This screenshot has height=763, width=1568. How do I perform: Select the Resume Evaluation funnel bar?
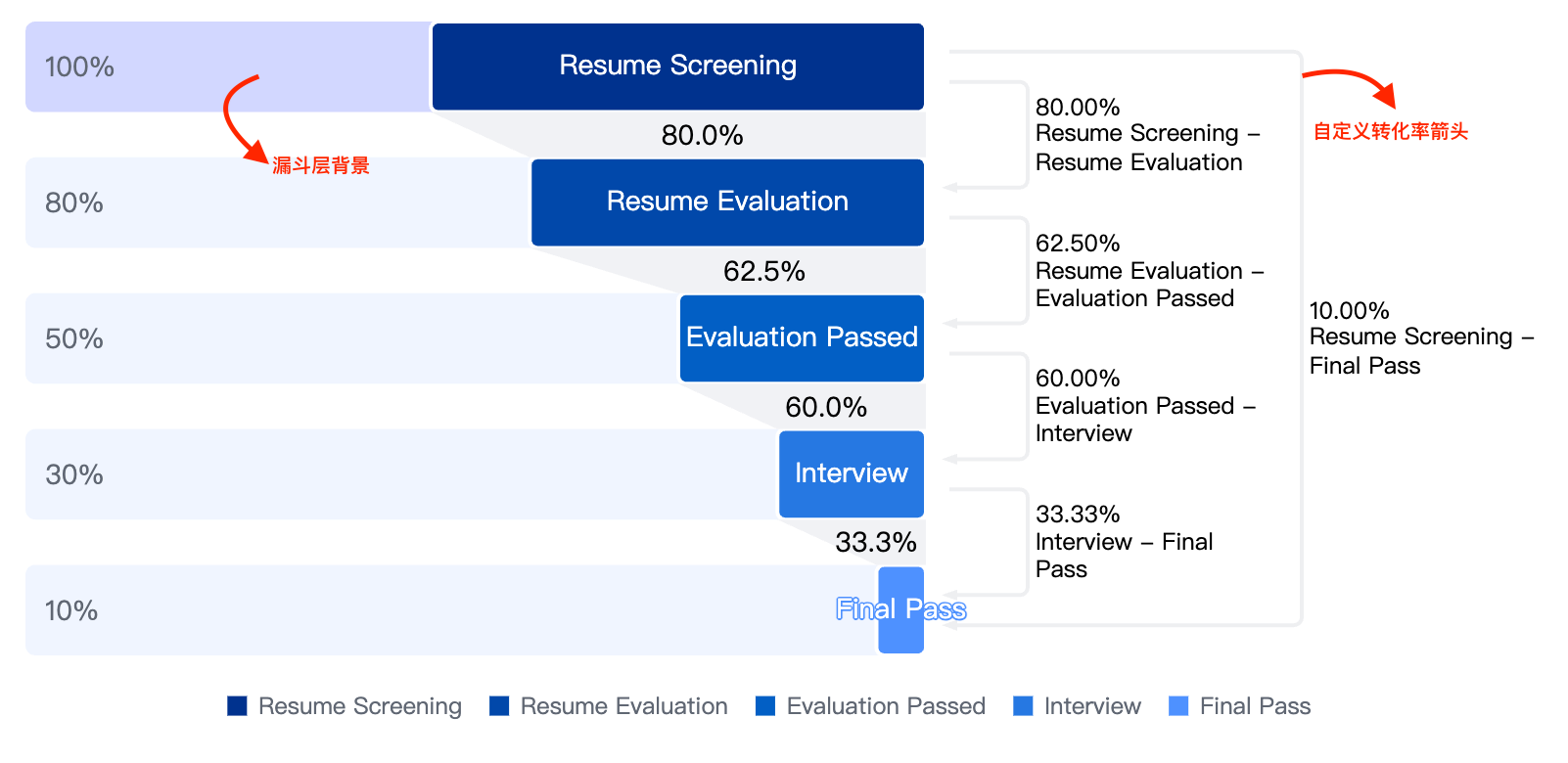727,202
